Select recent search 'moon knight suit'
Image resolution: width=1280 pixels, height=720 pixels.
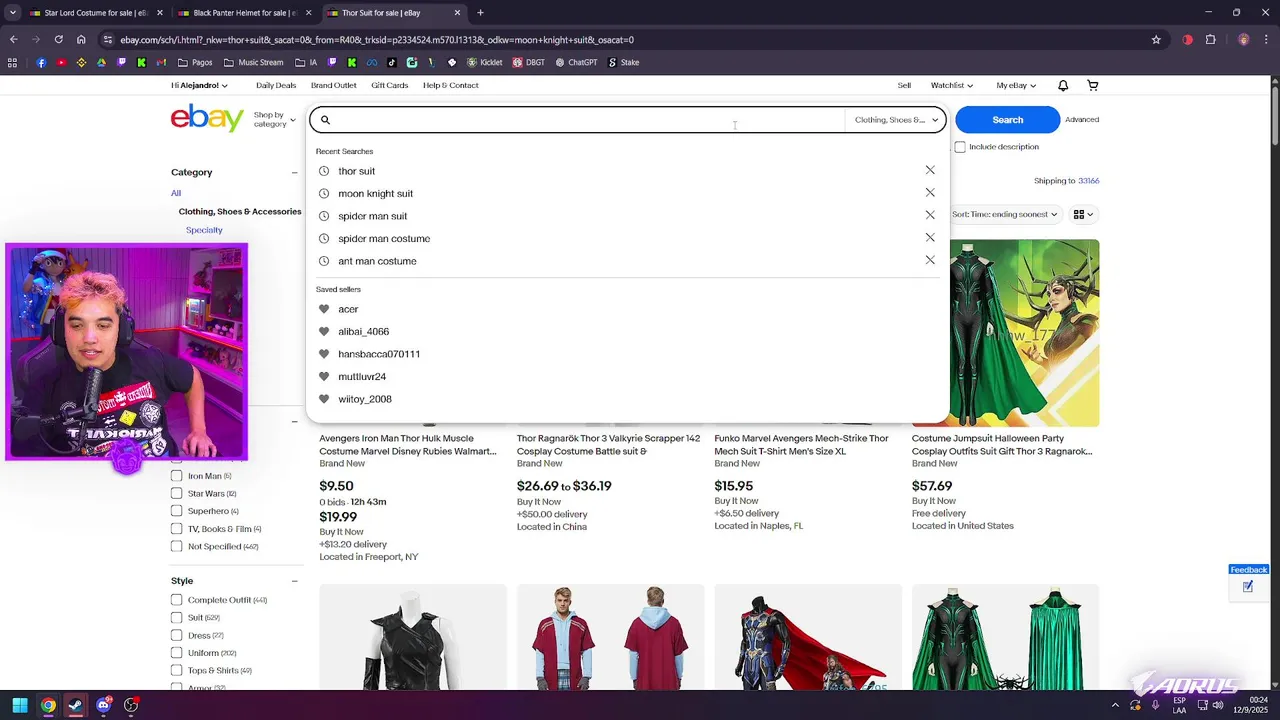tap(375, 193)
